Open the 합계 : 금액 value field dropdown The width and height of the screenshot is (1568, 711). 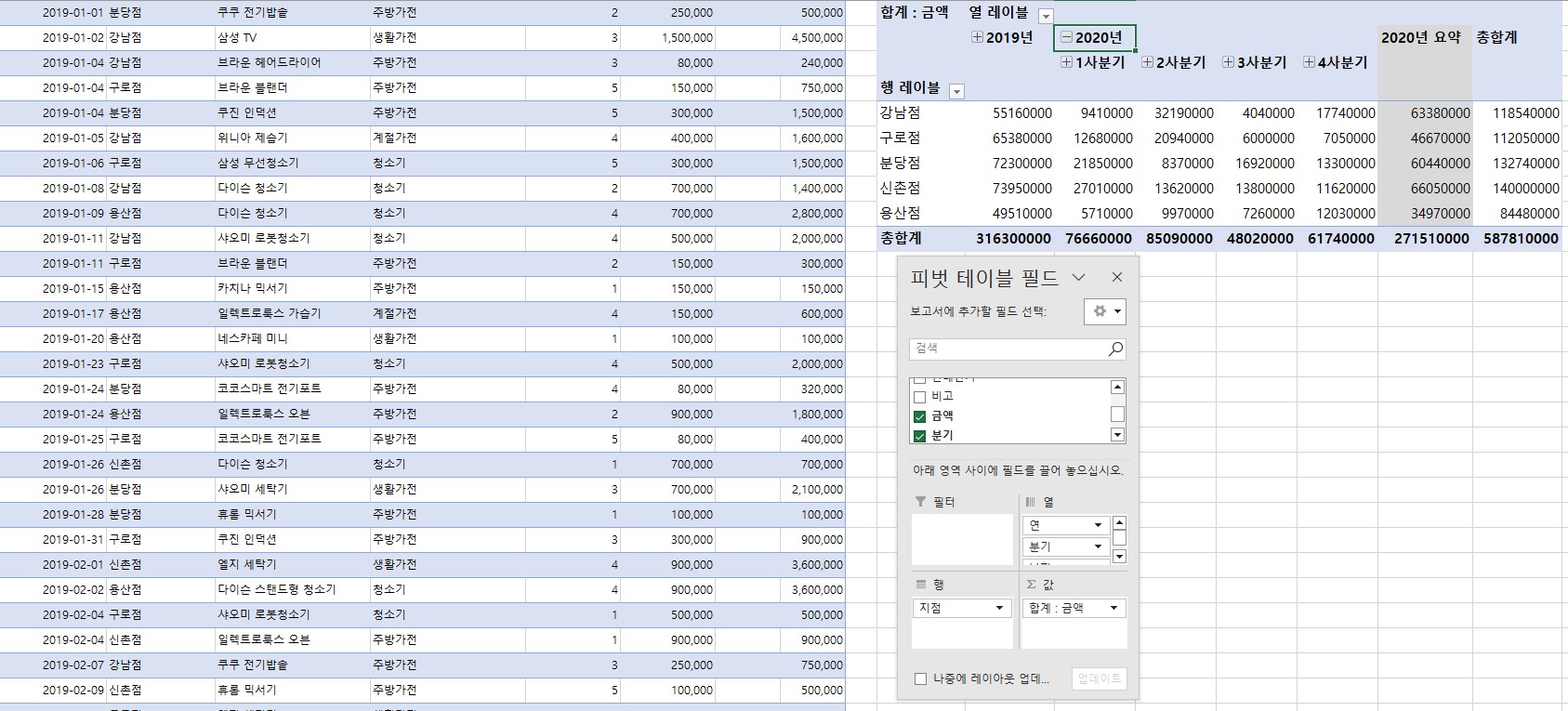(x=1113, y=608)
